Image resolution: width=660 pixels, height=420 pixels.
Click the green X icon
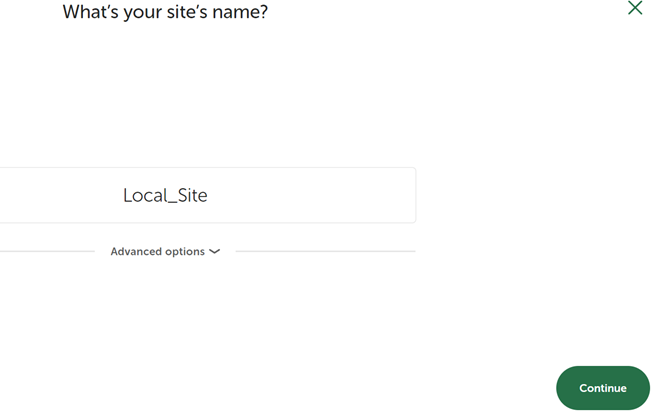click(635, 8)
